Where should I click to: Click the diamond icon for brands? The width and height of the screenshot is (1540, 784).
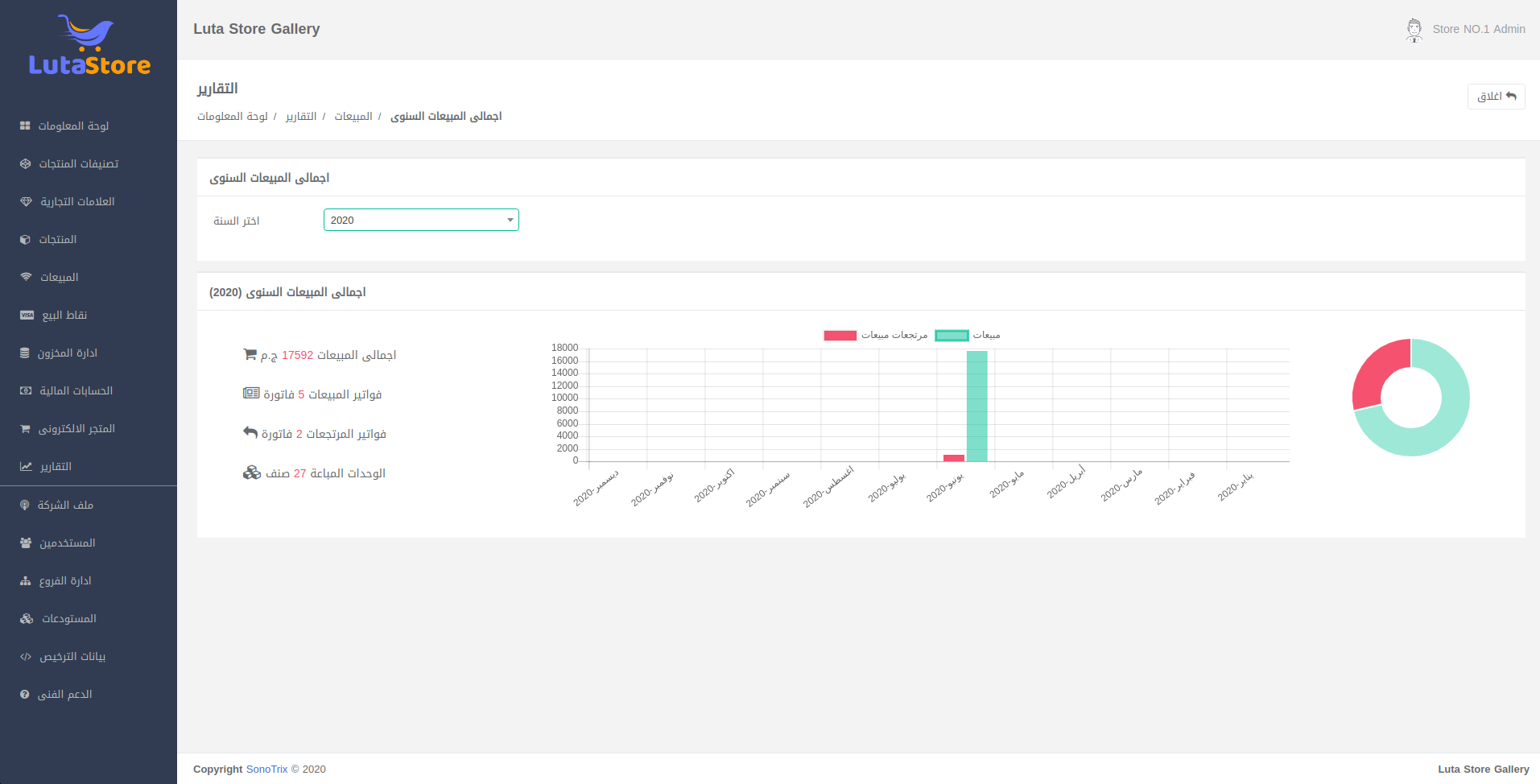[x=26, y=201]
